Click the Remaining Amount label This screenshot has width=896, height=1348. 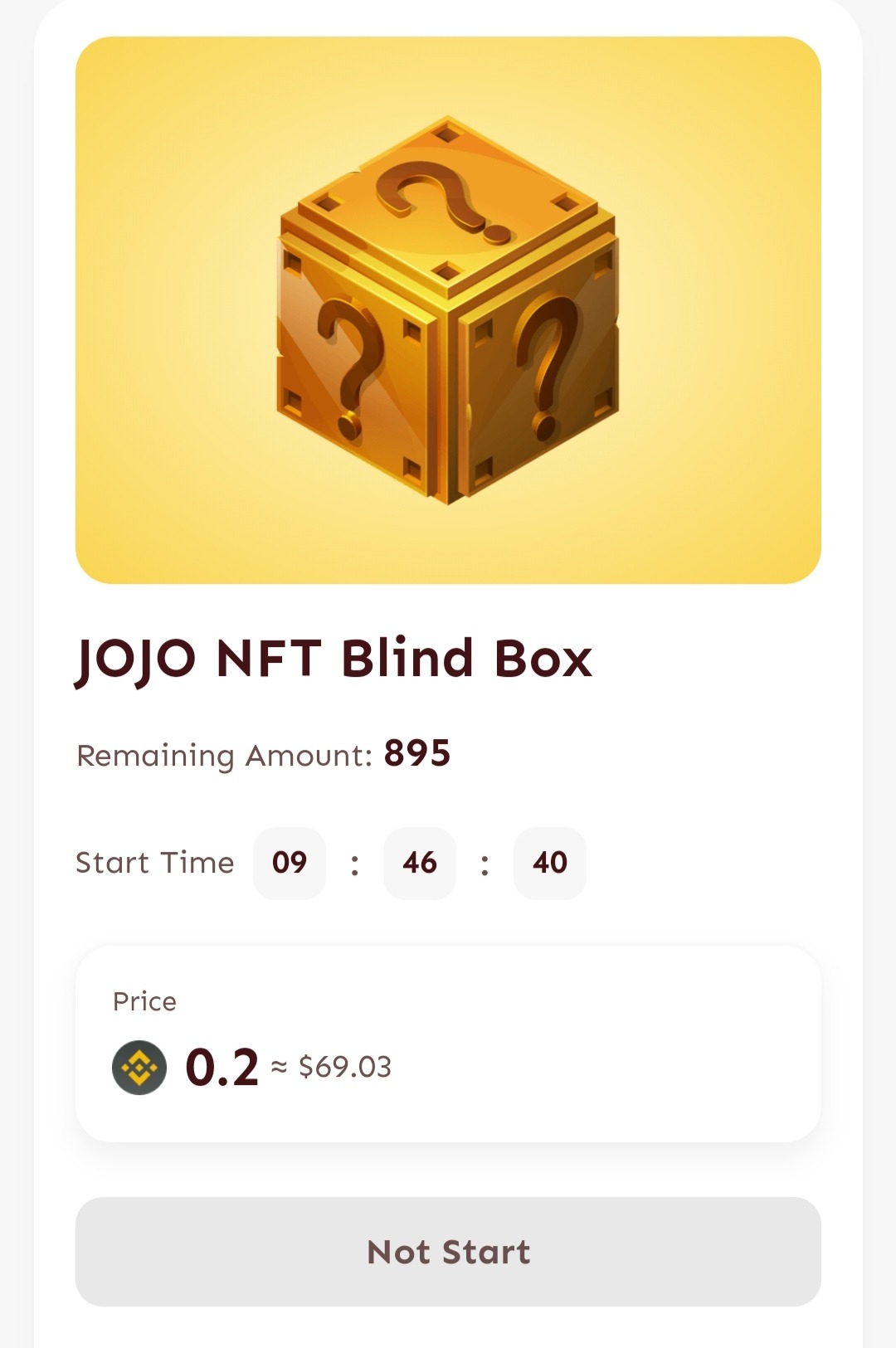point(225,756)
